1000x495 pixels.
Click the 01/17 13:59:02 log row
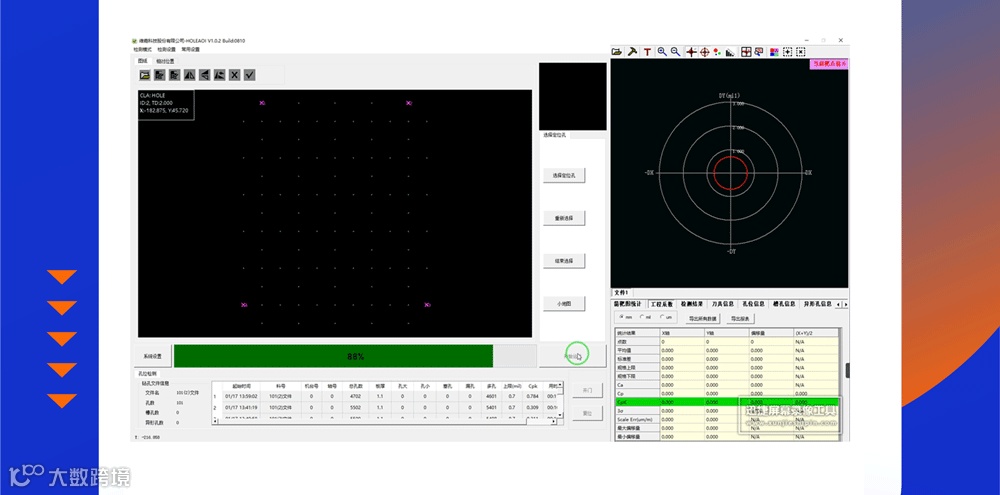coord(385,396)
